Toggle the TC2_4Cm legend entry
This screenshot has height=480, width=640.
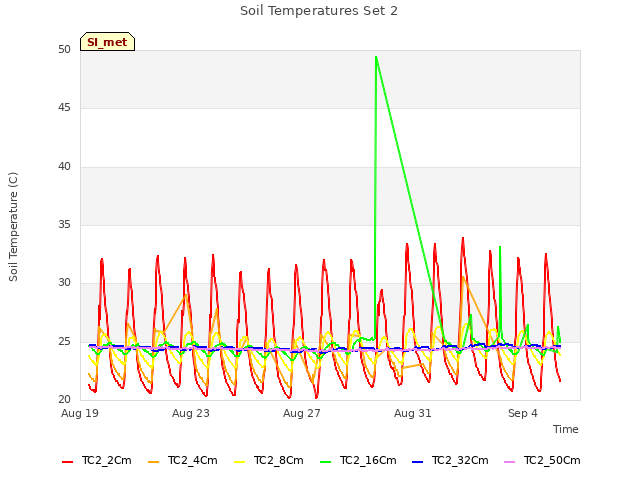182,461
